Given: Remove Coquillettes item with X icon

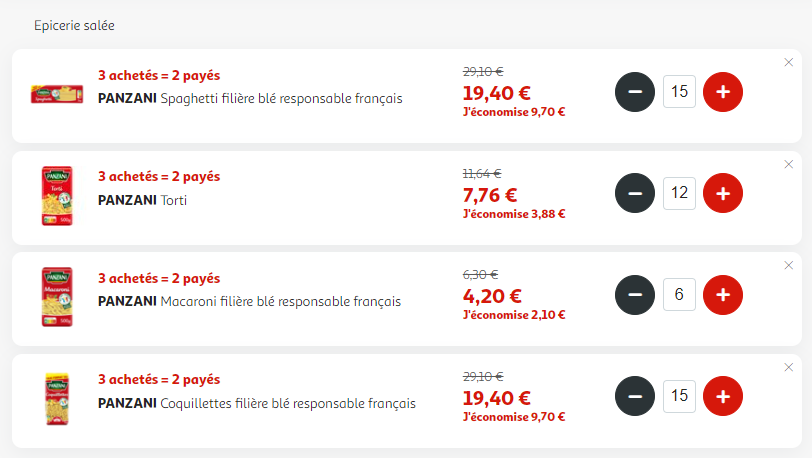Looking at the screenshot, I should coord(789,367).
